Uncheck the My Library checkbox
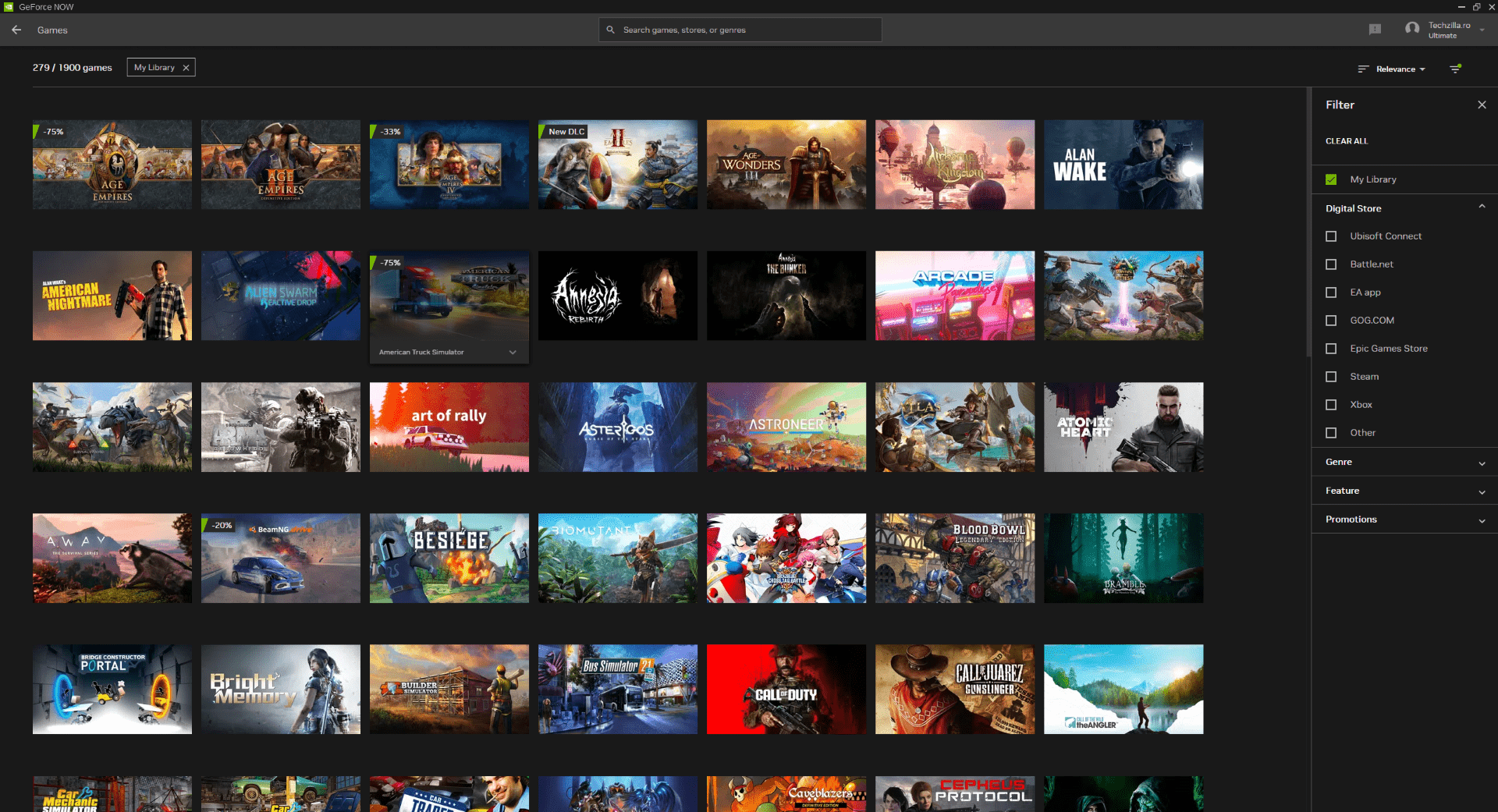 tap(1331, 179)
